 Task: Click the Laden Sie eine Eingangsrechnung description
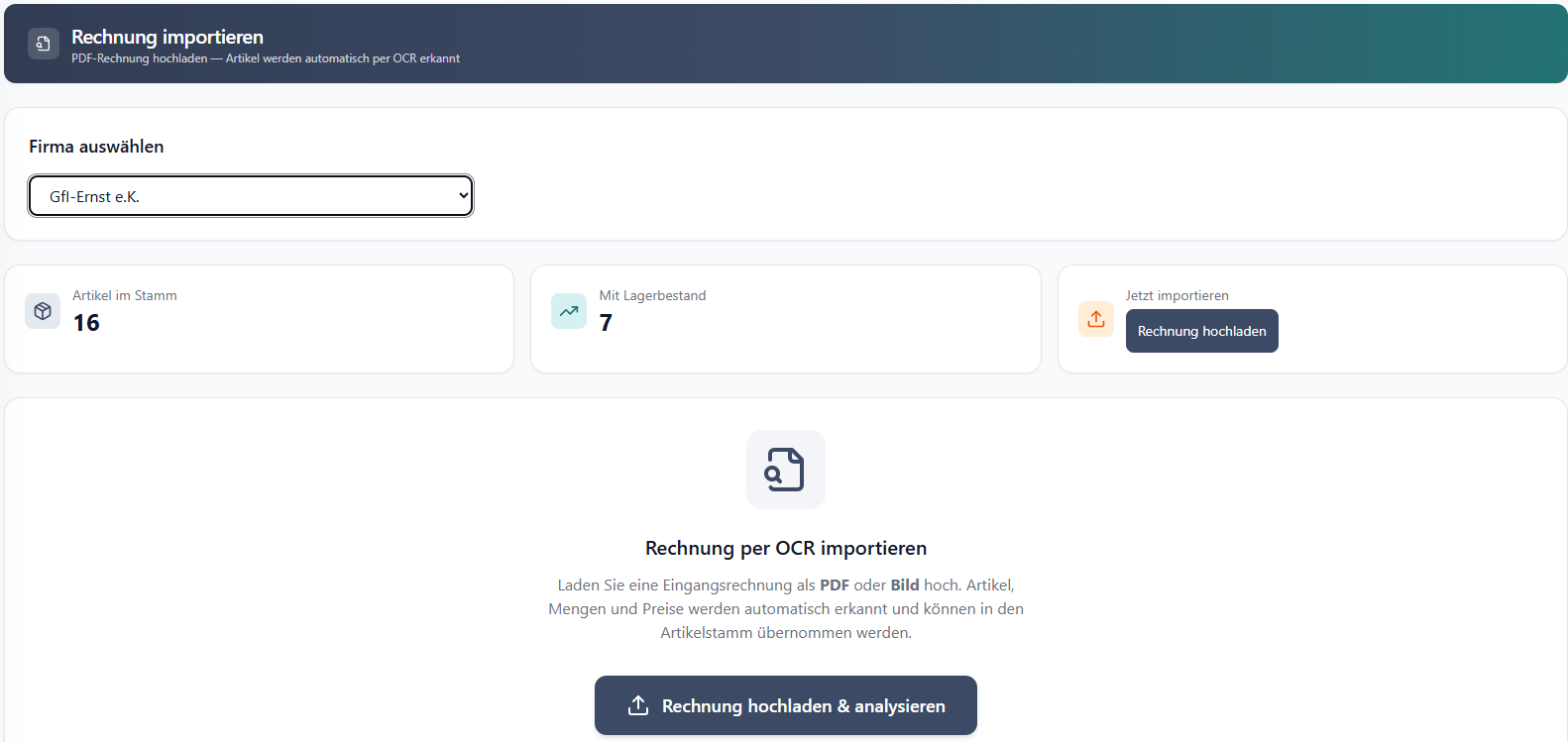click(785, 608)
